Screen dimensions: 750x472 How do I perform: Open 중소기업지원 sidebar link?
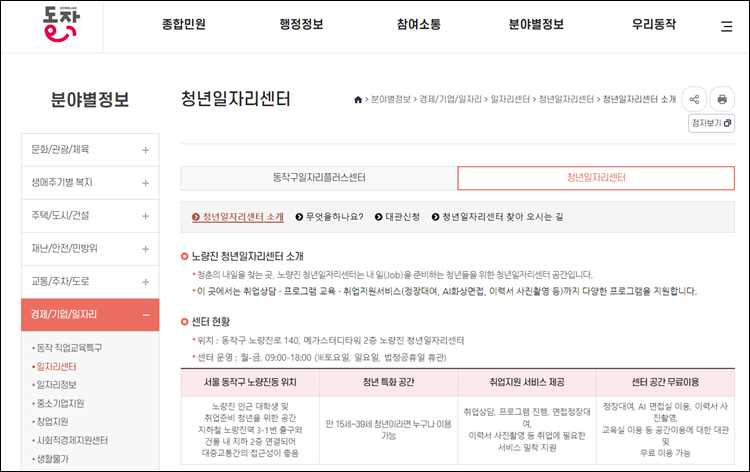(x=60, y=404)
